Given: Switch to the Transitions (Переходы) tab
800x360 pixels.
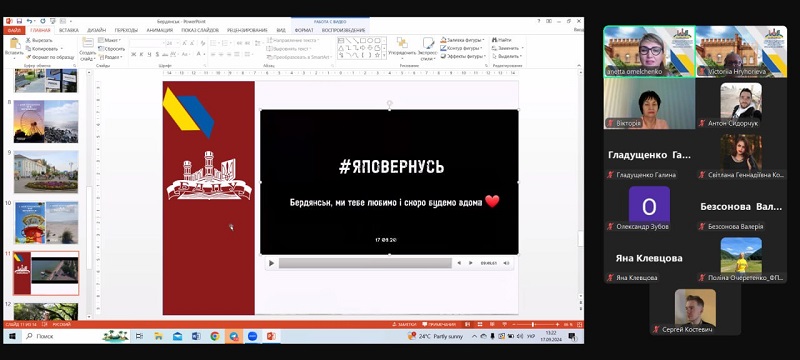Looking at the screenshot, I should (126, 31).
